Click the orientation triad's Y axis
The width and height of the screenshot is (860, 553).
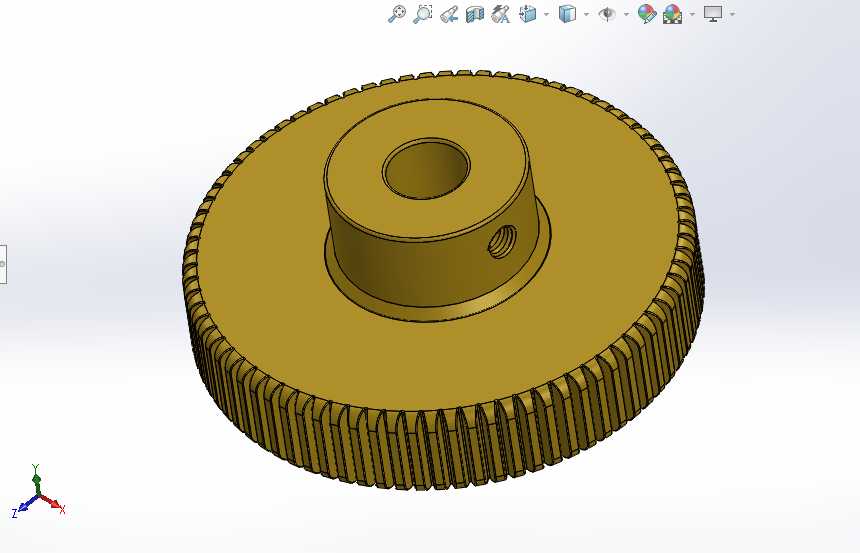(x=36, y=478)
